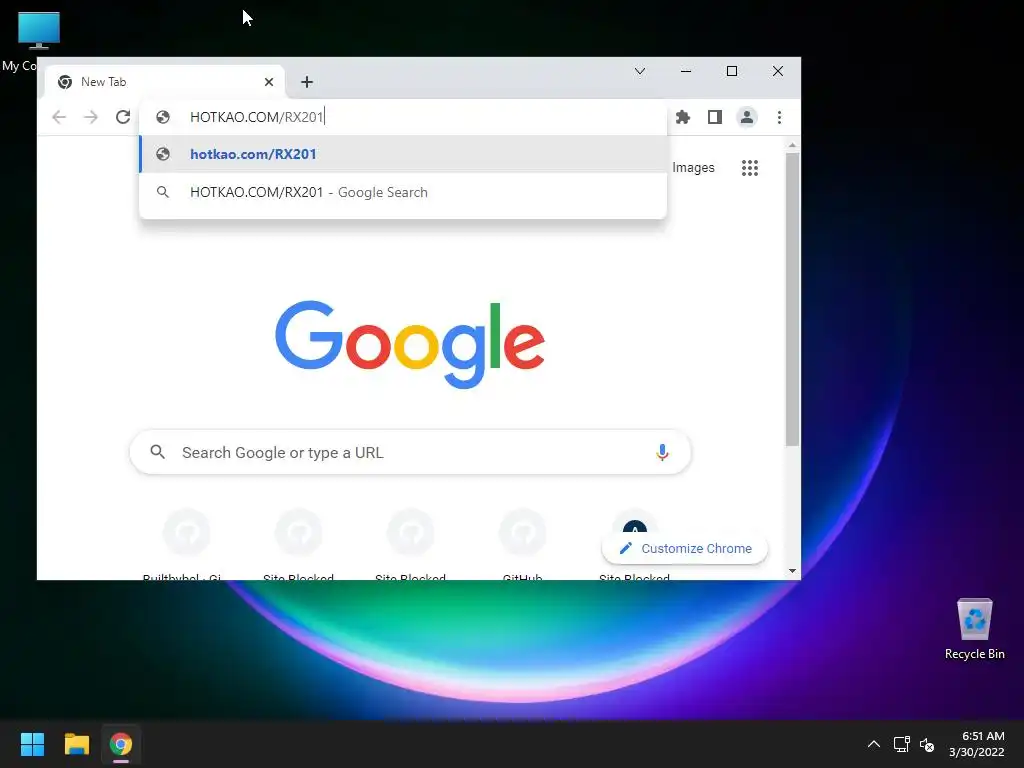Click the scrollbar up arrow
The image size is (1024, 768).
[x=792, y=145]
